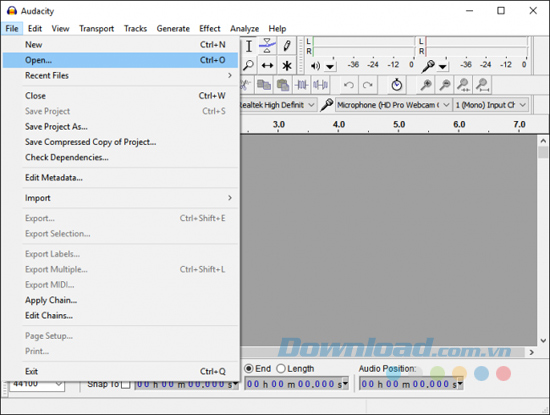Click the Fit Selection zoom icon

coord(463,85)
